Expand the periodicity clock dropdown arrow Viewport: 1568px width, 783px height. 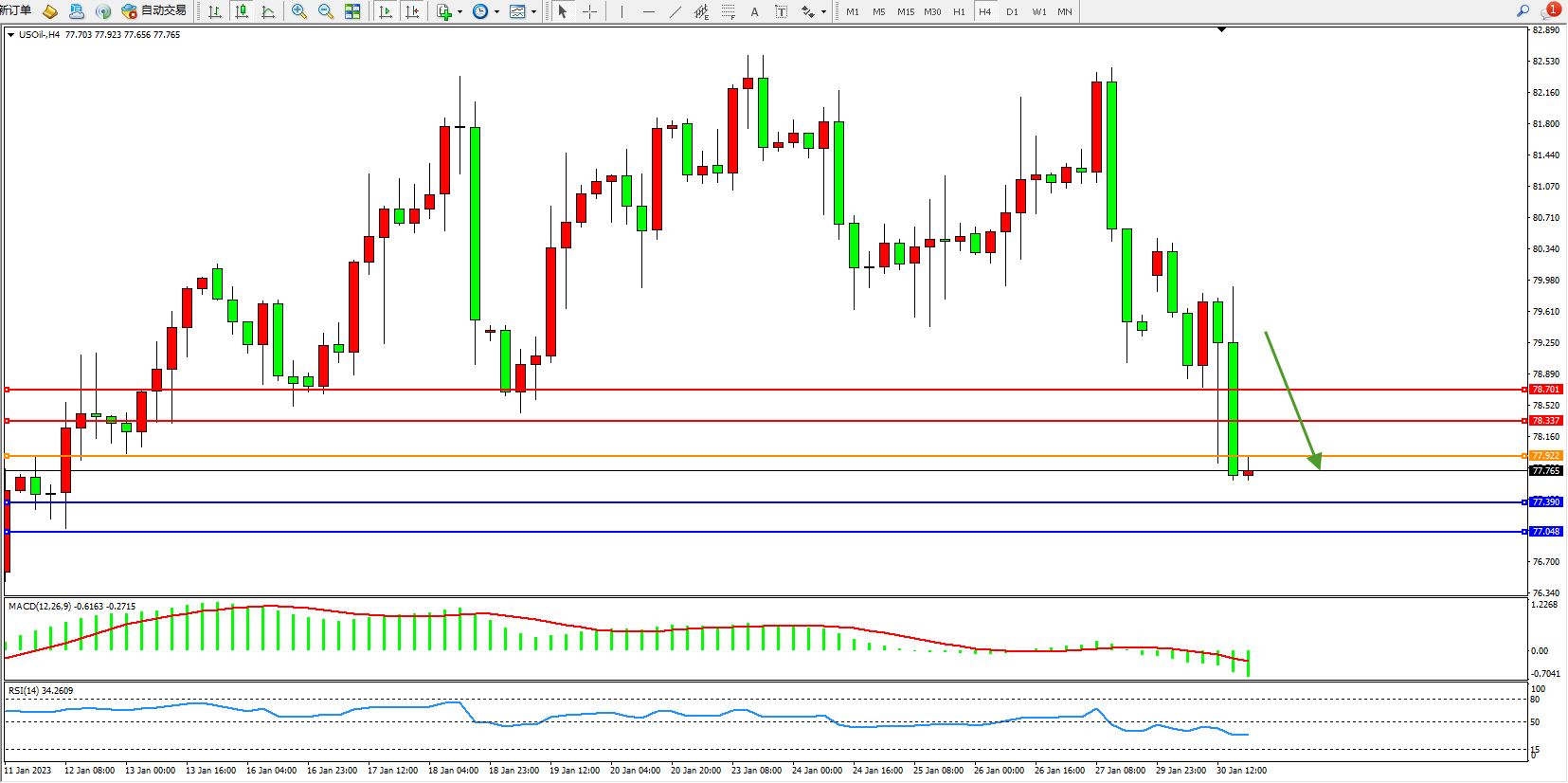pos(496,12)
